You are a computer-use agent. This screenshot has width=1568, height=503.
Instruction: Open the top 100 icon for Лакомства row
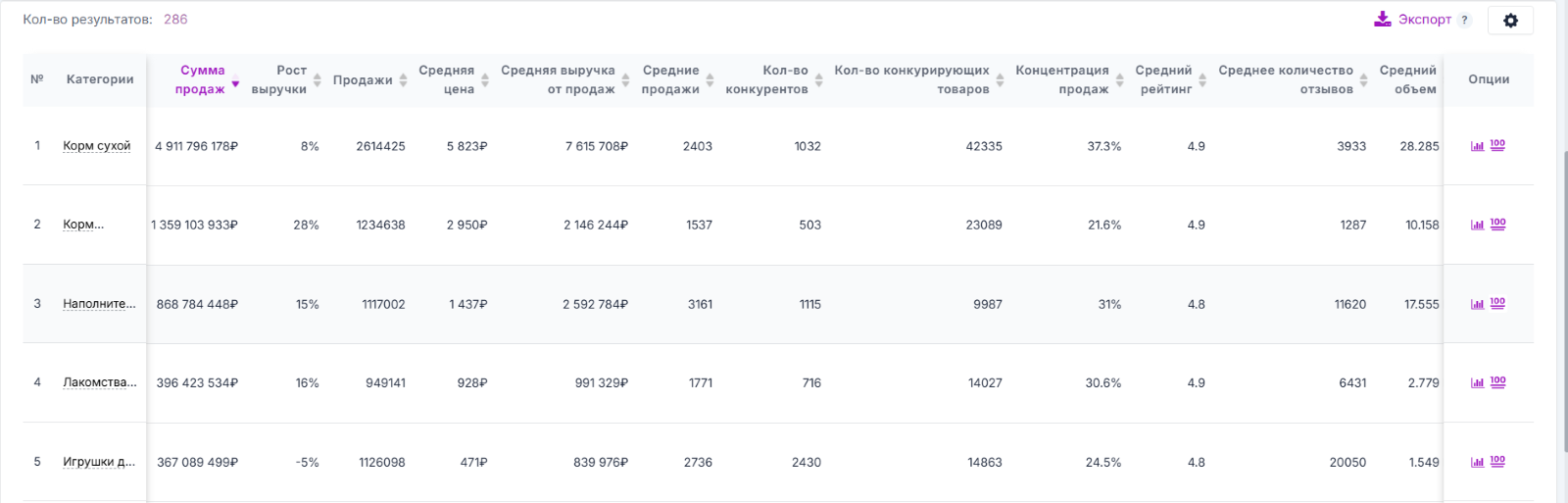click(x=1497, y=382)
